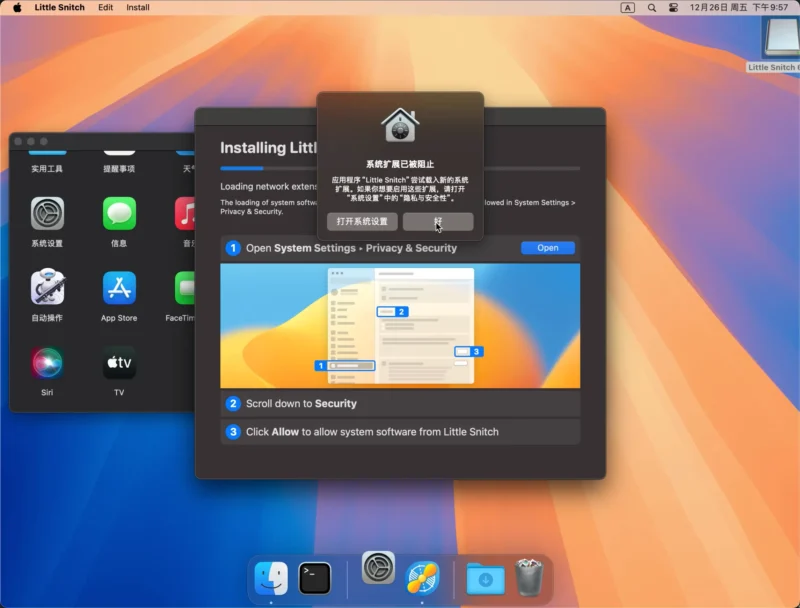
Task: Open Control Center from the menu bar
Action: point(673,7)
